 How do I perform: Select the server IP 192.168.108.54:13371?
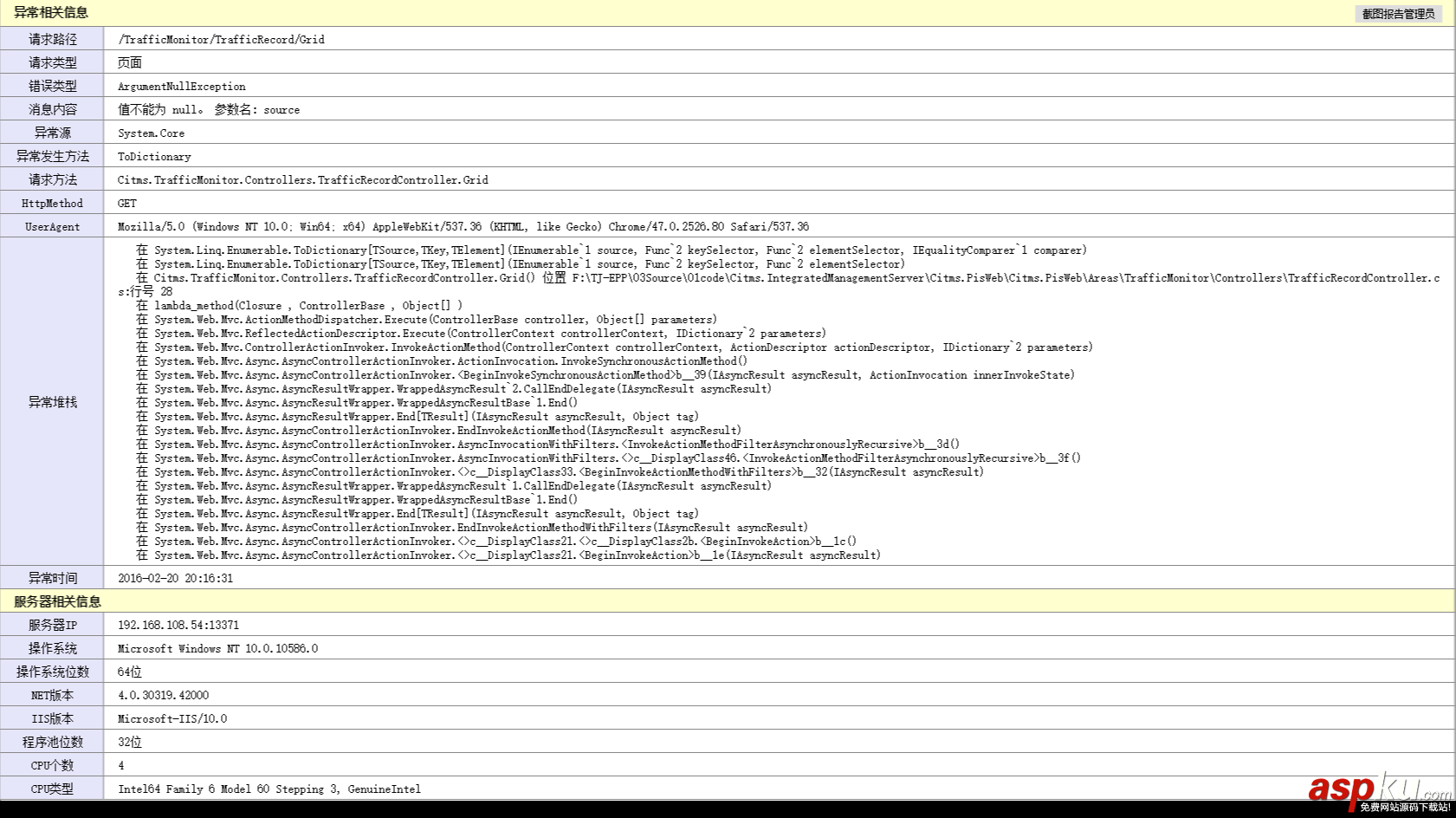178,625
